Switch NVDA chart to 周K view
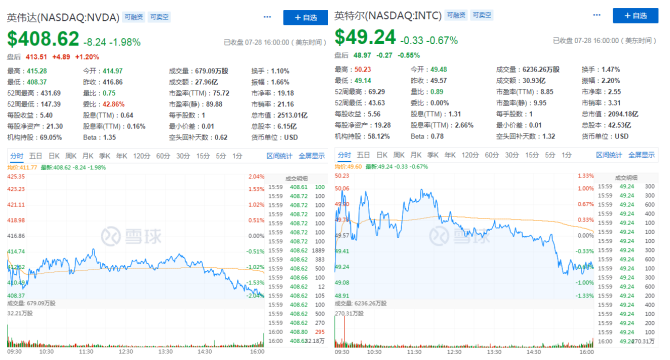This screenshot has width=670, height=360. click(71, 156)
